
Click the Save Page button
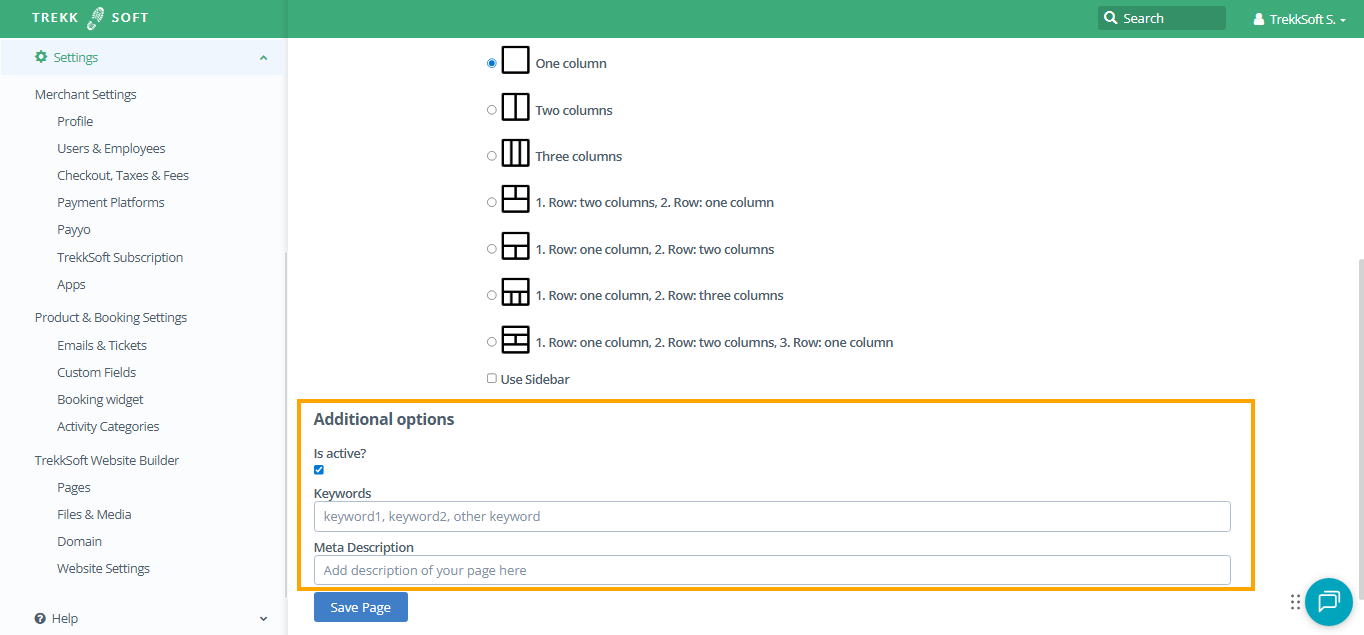coord(360,607)
